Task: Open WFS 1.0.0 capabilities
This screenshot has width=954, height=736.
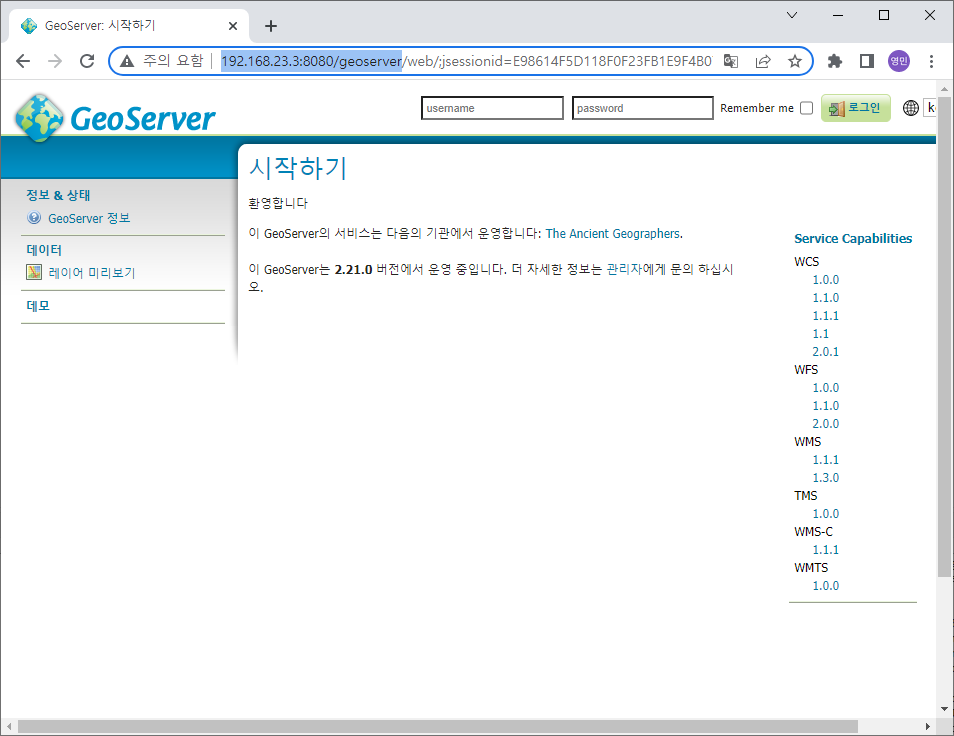Action: tap(826, 387)
